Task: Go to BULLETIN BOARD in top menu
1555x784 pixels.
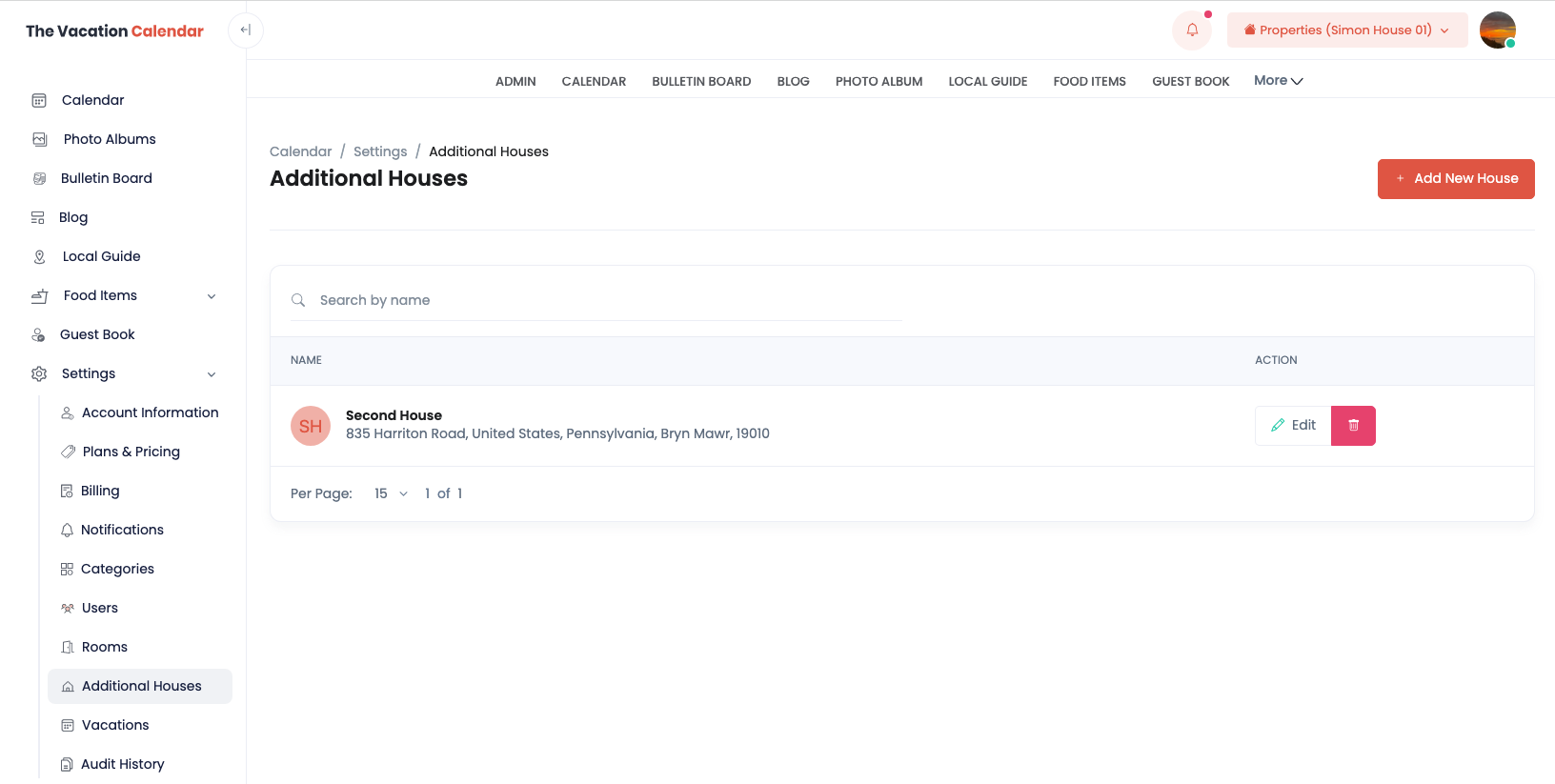Action: tap(701, 82)
